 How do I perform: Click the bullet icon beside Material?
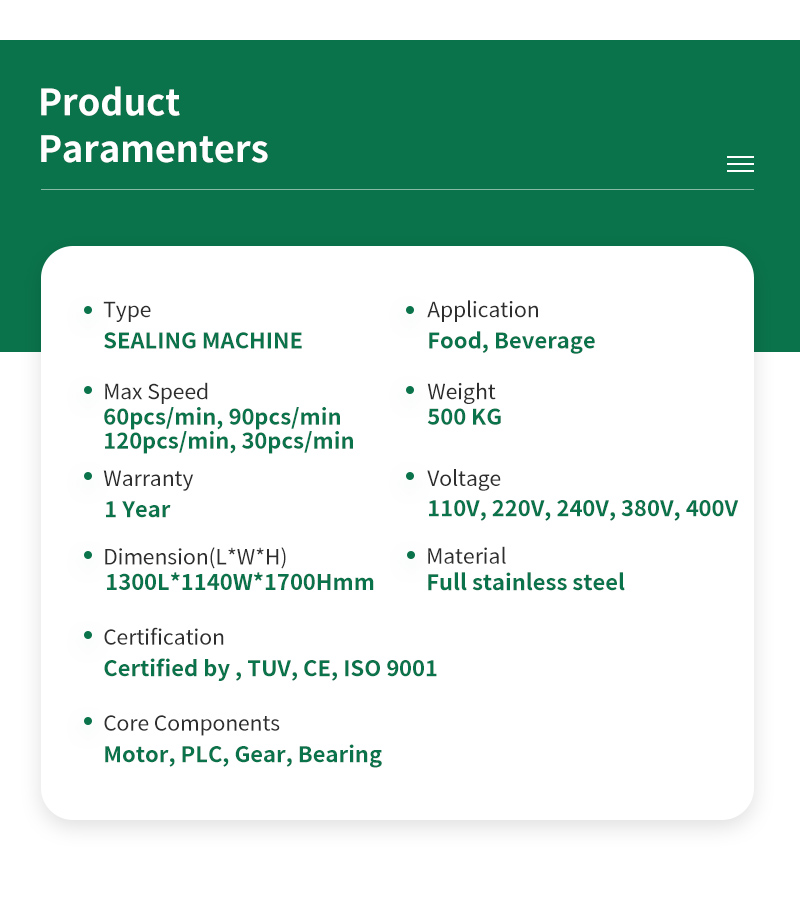tap(410, 556)
